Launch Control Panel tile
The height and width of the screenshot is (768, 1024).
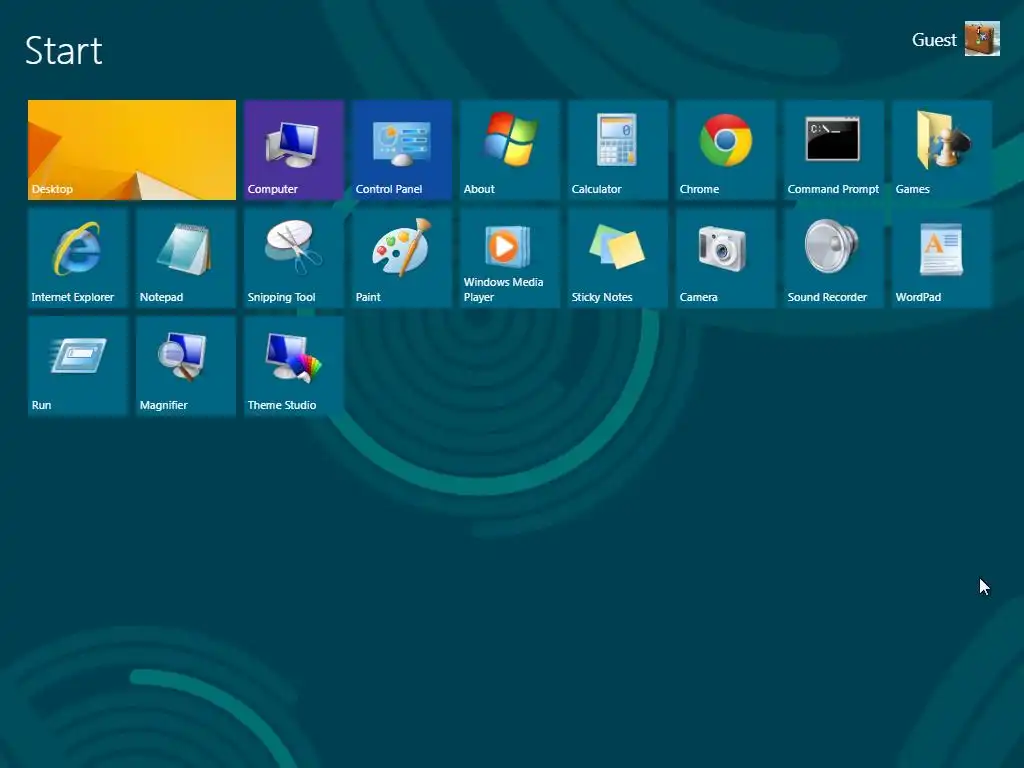(x=402, y=150)
